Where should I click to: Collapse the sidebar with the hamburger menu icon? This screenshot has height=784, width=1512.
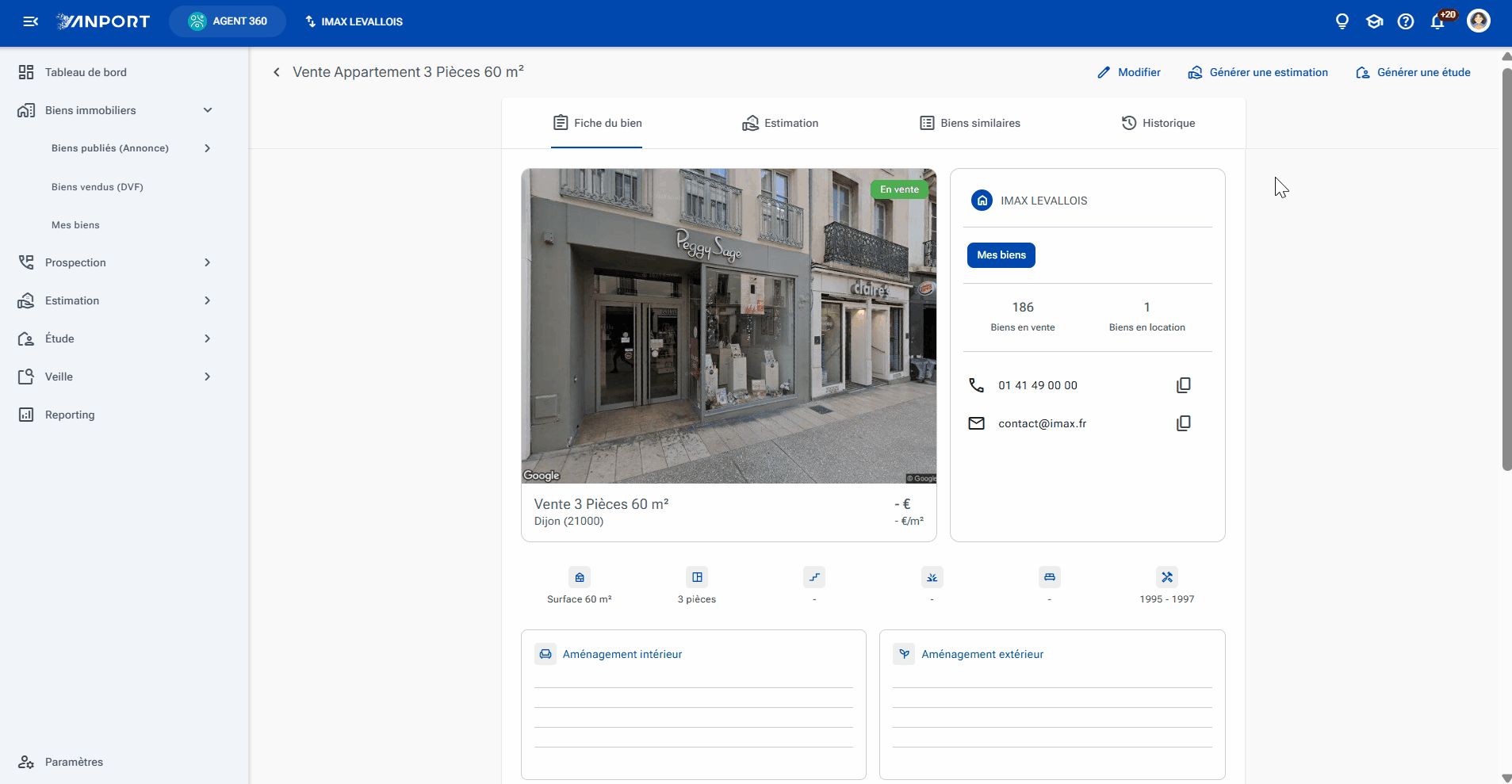pos(30,21)
